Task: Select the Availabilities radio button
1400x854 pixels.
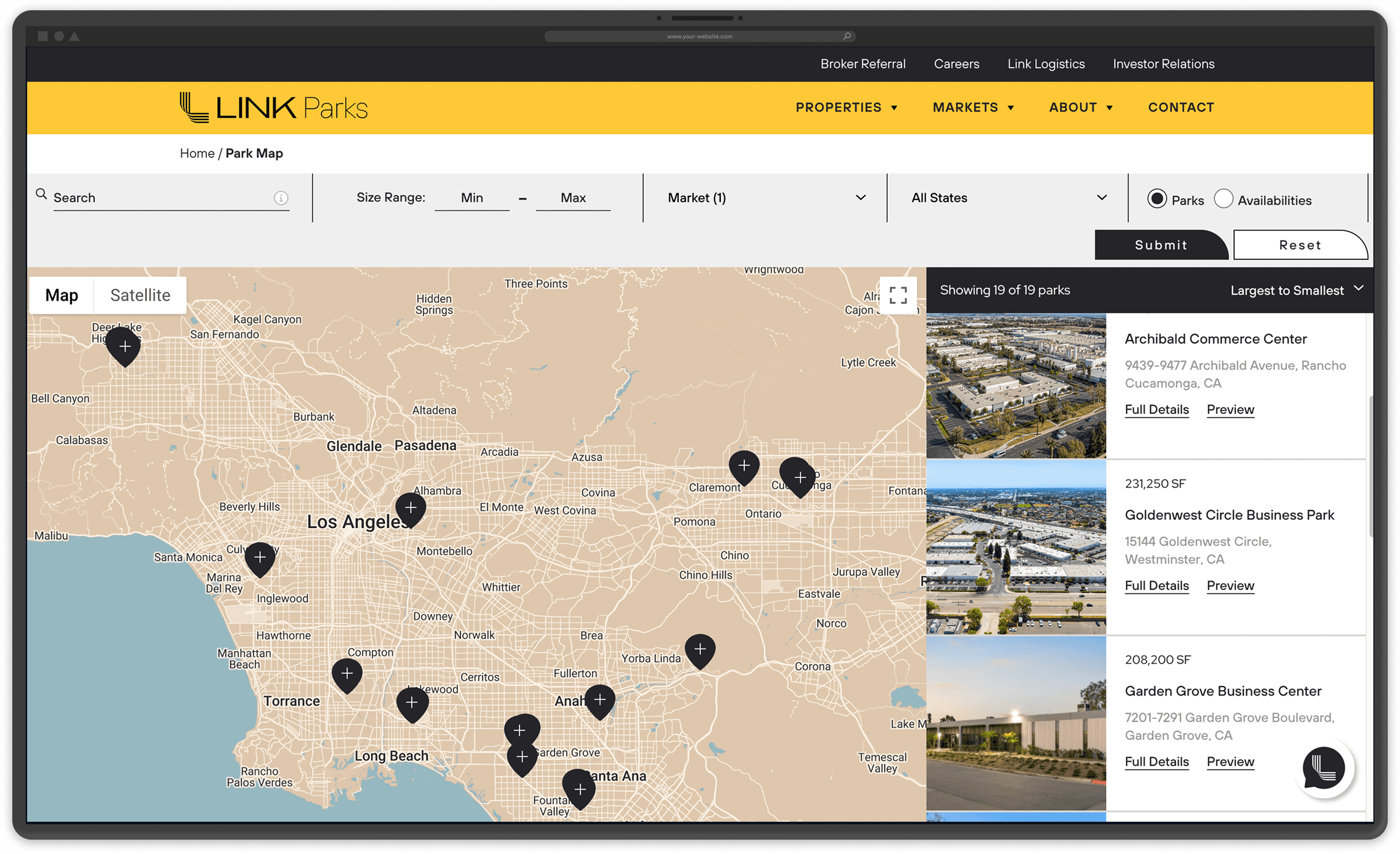Action: click(x=1223, y=199)
